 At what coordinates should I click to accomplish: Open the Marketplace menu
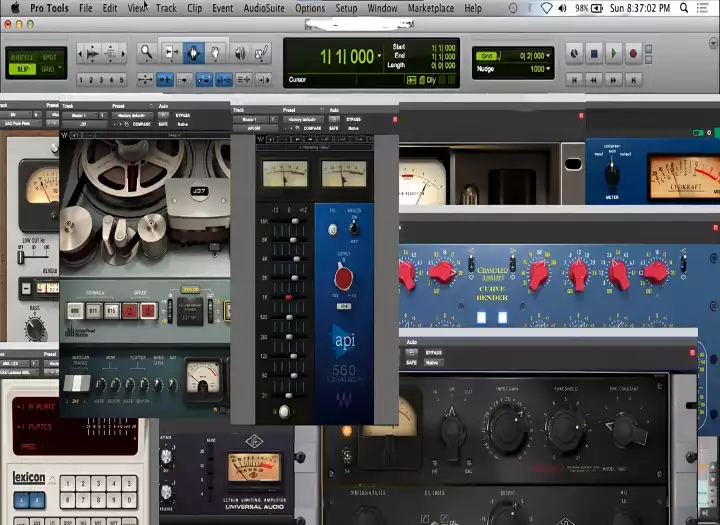point(431,8)
